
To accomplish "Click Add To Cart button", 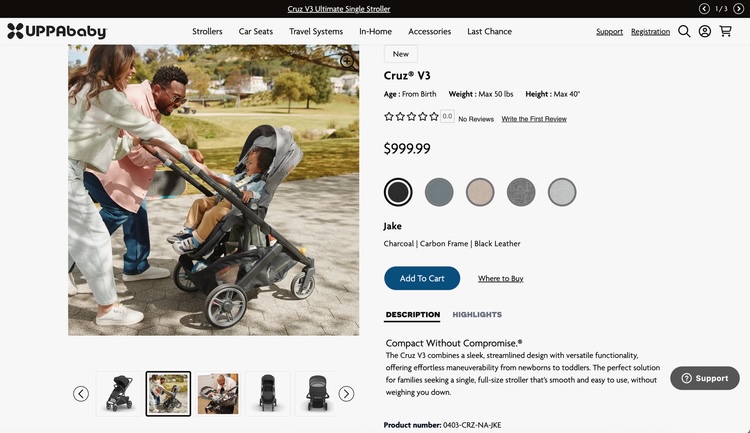I will coord(422,278).
